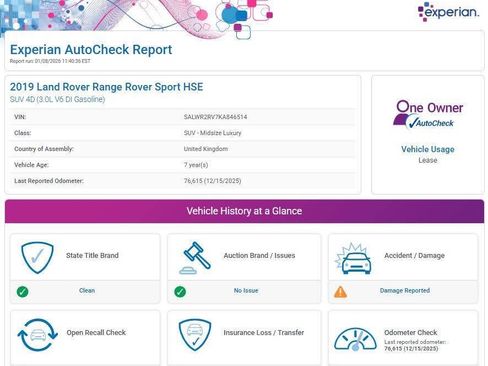
Task: Click the 2019 Land Rover Range Rover Sport HSE heading
Action: click(106, 87)
